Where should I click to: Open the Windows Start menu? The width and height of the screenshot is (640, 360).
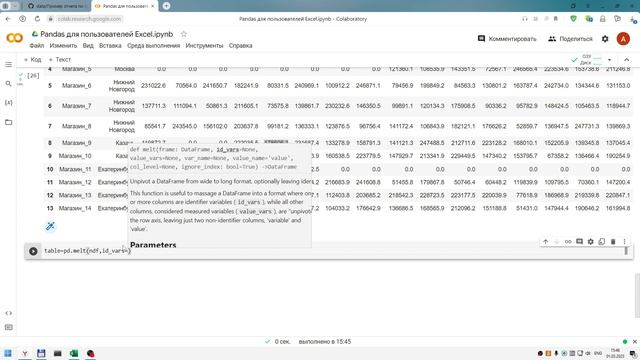(x=8, y=353)
